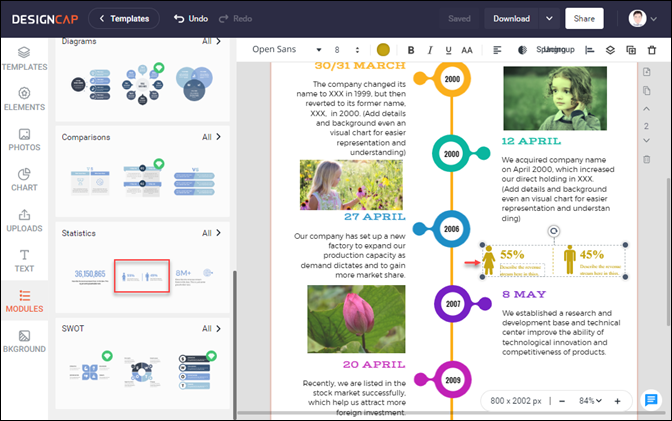This screenshot has height=421, width=672.
Task: Select the VS bars comparison thumbnail
Action: coord(194,182)
